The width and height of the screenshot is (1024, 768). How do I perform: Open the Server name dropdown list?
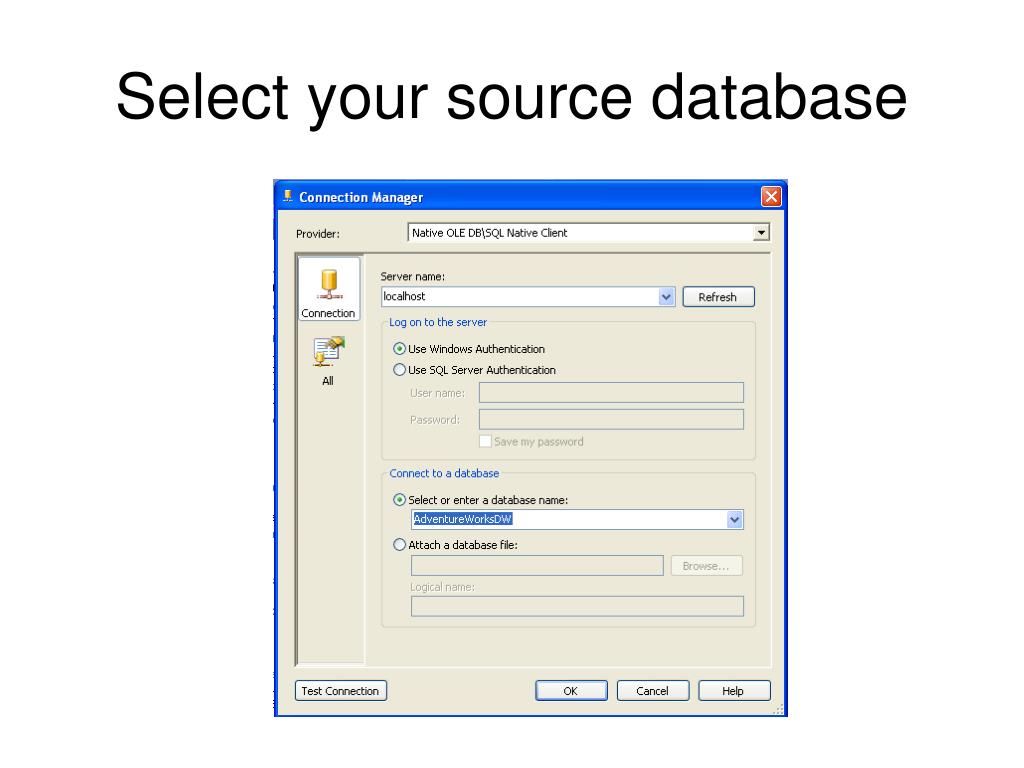tap(666, 297)
